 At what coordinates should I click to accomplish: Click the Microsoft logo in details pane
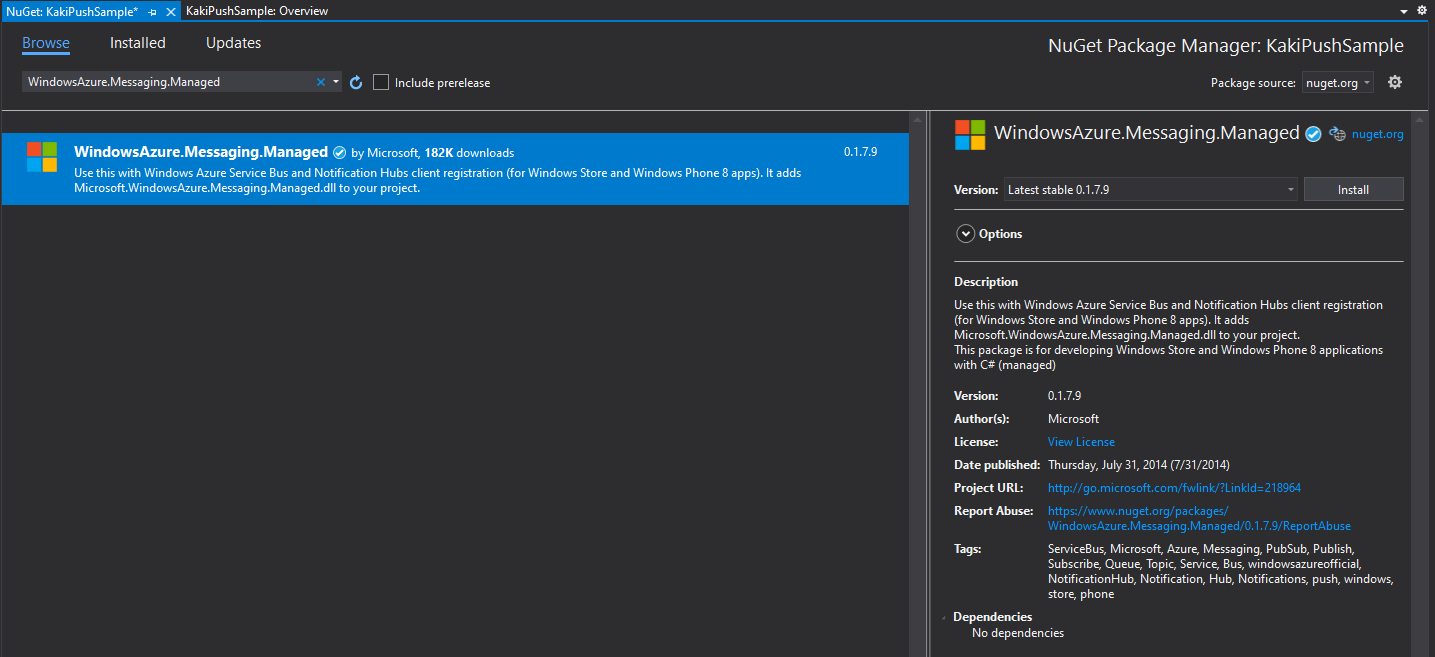970,134
